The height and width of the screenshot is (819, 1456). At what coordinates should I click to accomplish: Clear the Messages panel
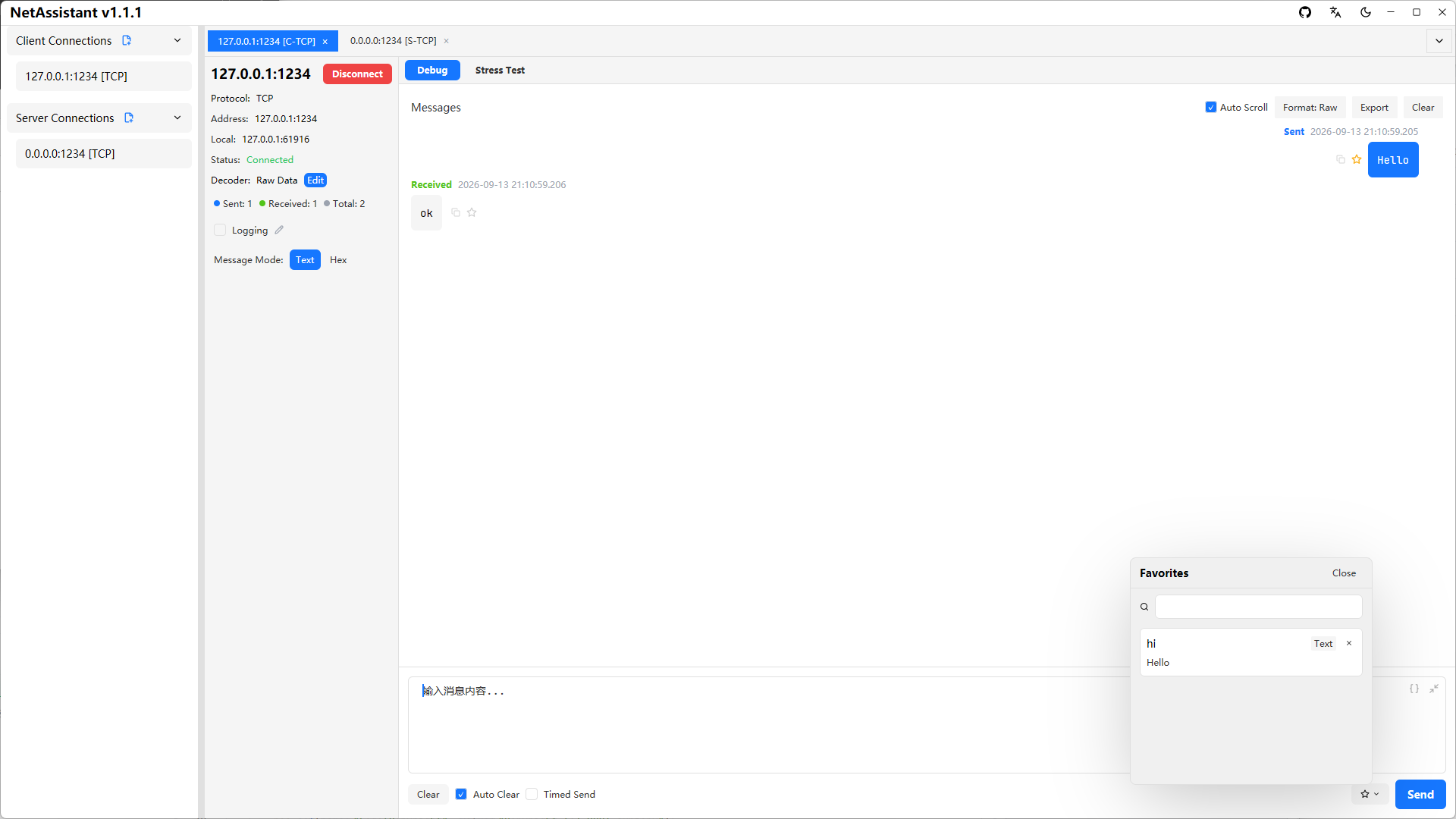[1423, 107]
